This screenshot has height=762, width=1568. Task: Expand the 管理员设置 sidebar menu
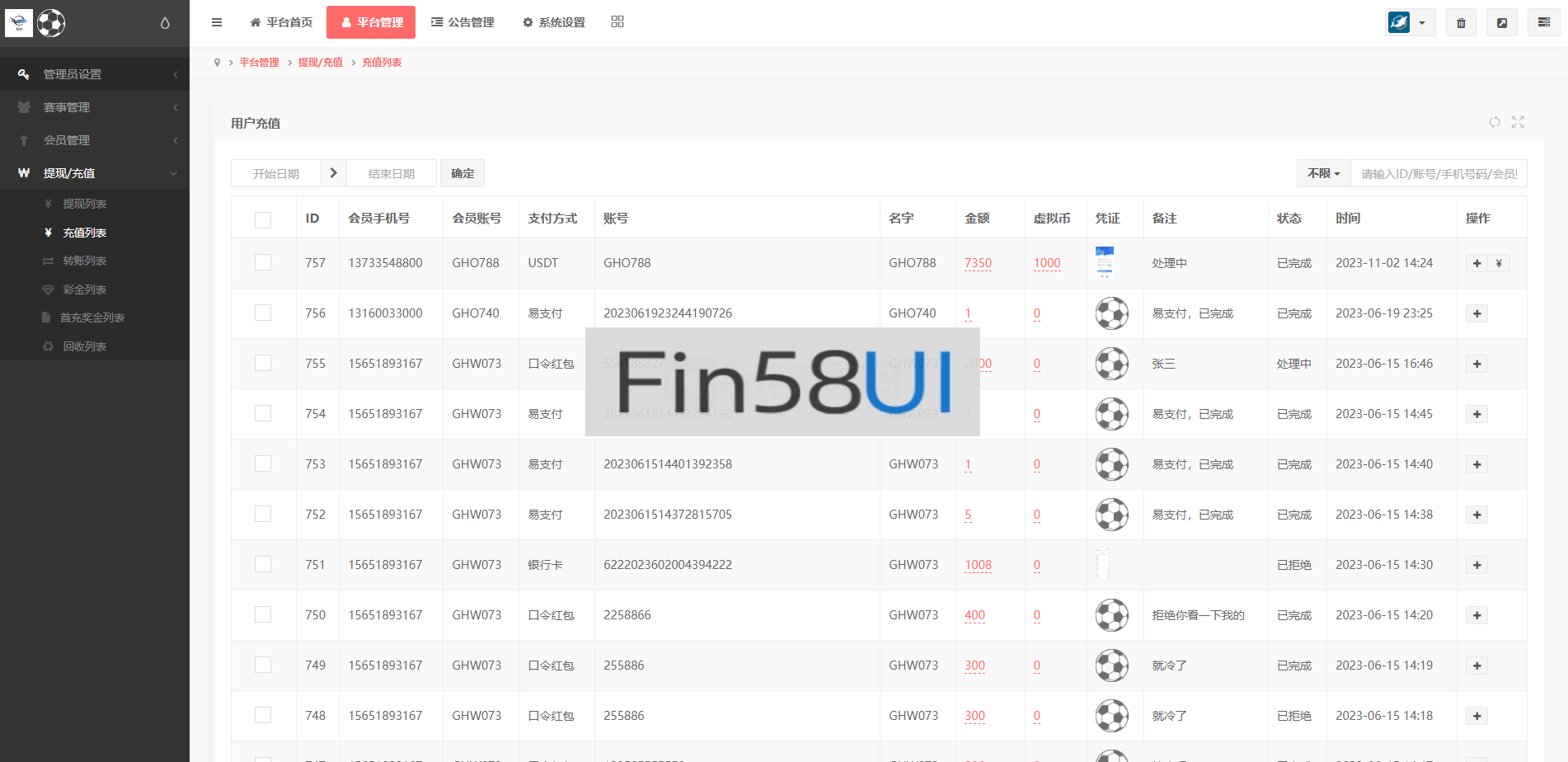coord(95,74)
